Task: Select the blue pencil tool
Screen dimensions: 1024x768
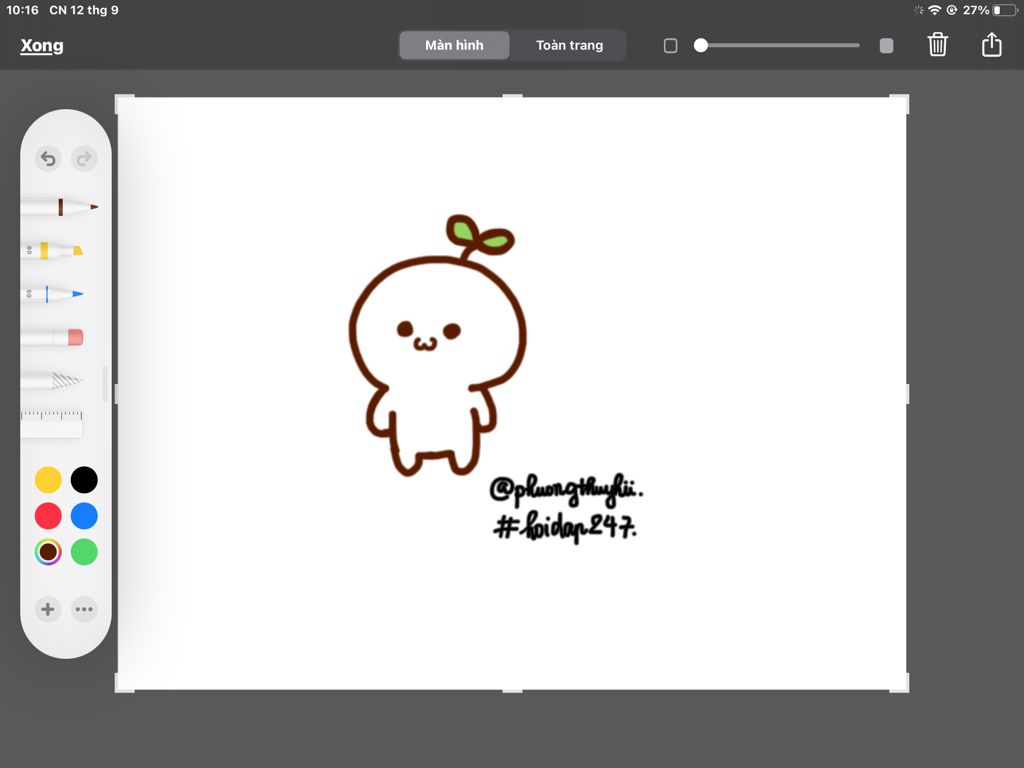Action: [52, 294]
